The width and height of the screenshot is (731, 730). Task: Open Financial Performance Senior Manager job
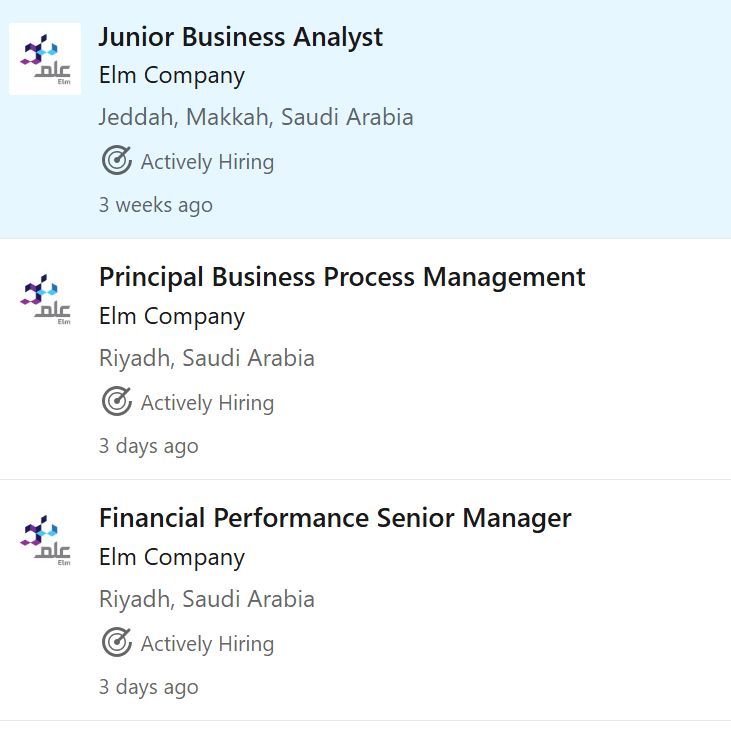coord(335,518)
